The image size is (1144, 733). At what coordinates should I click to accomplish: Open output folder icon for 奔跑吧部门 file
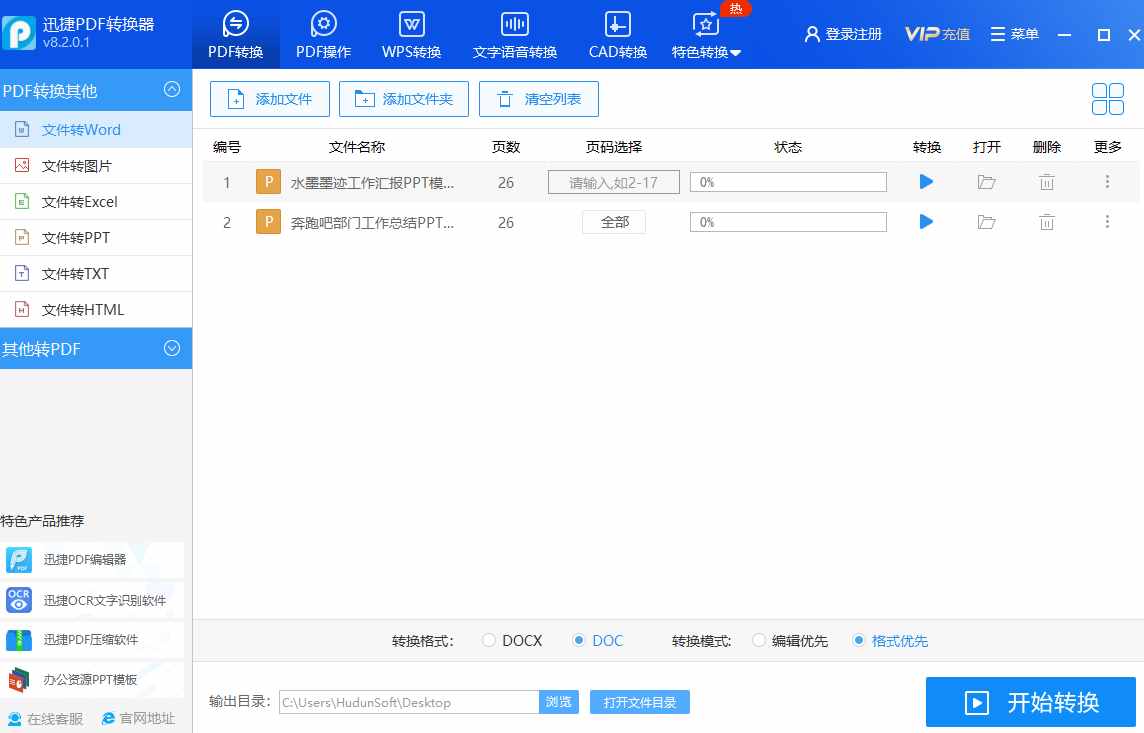point(986,222)
